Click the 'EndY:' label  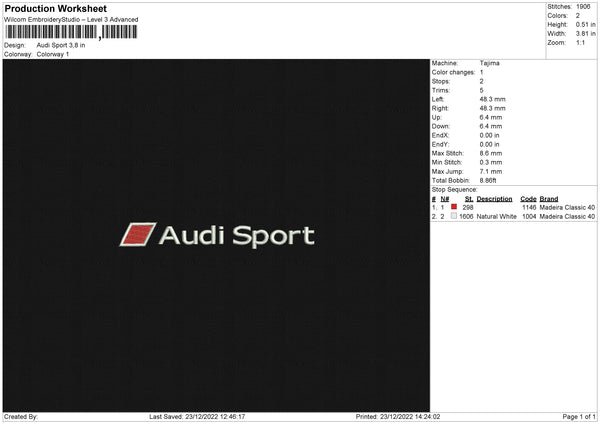click(x=440, y=144)
